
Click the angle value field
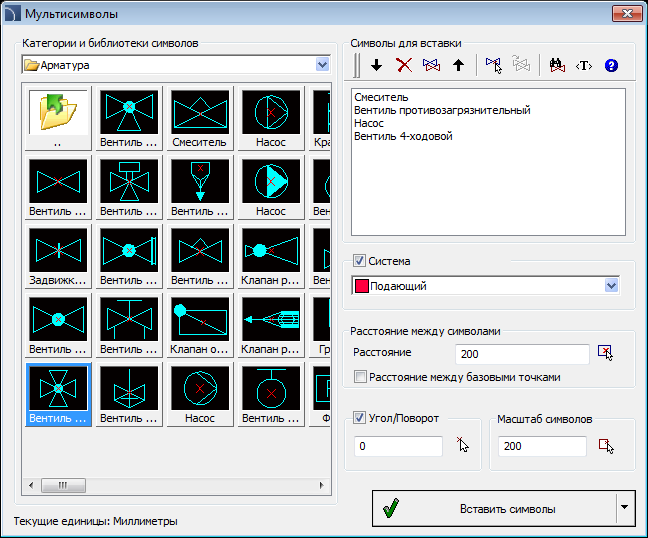[398, 446]
